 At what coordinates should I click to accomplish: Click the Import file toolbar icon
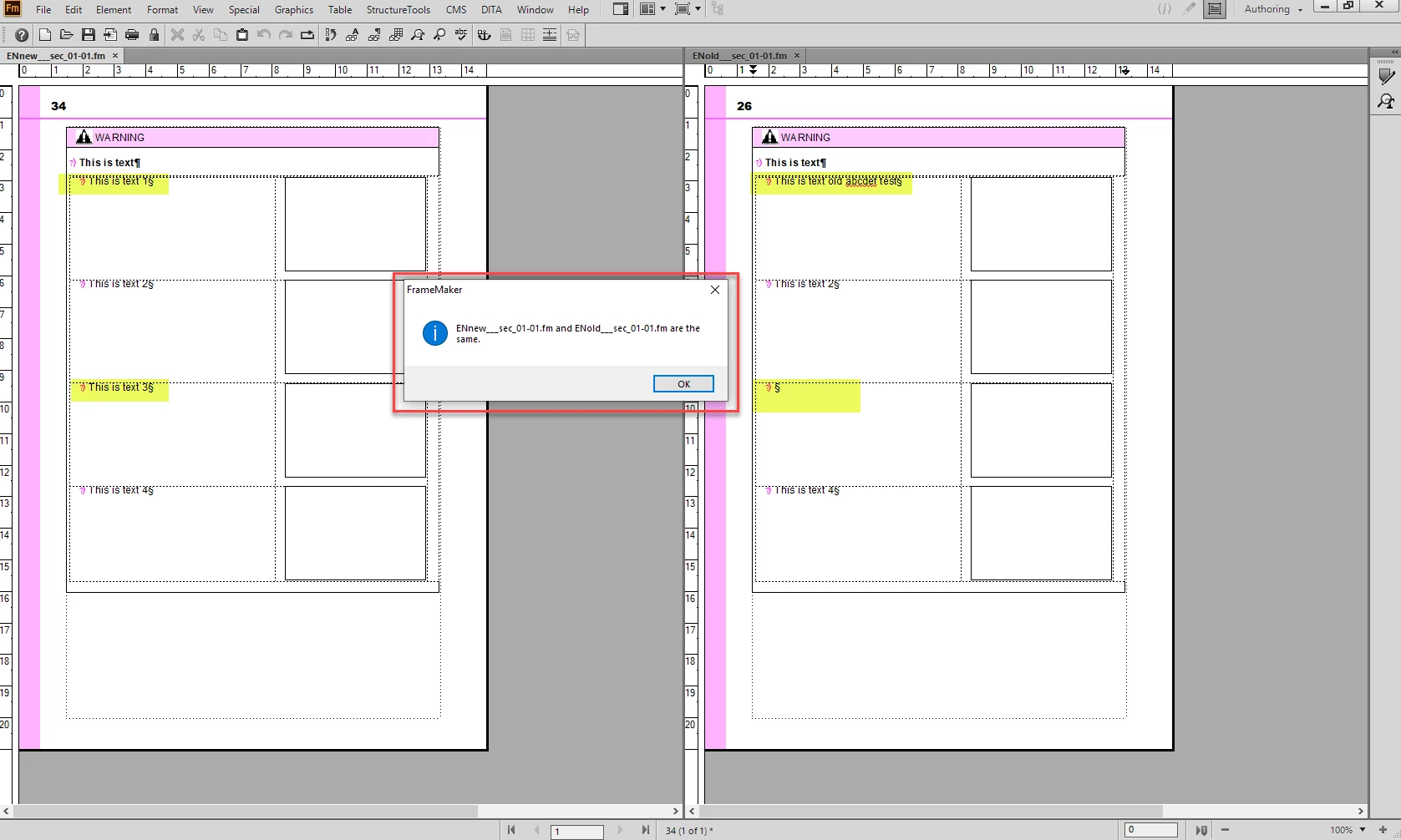click(x=110, y=35)
